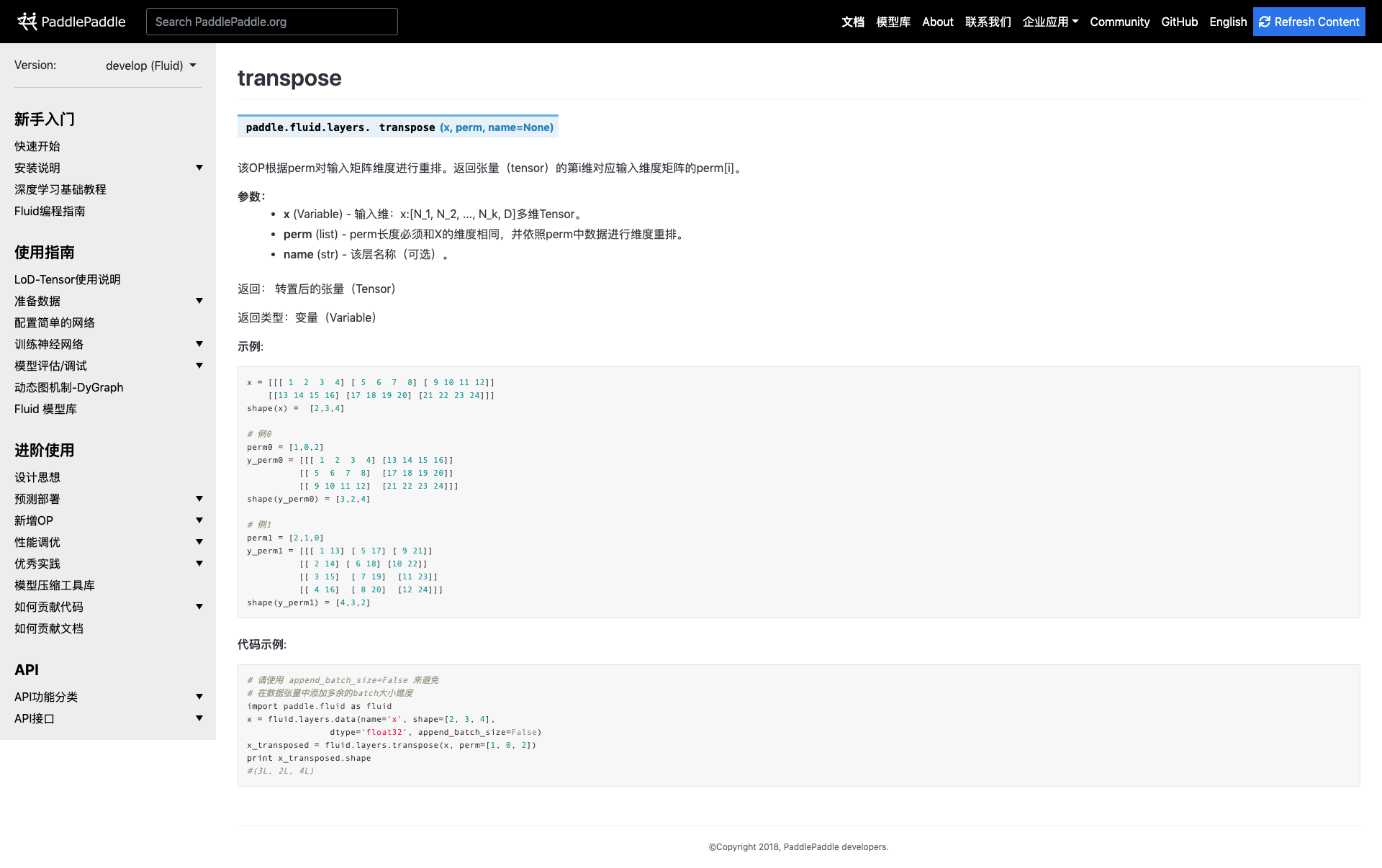This screenshot has height=868, width=1382.
Task: Expand the 预测部署 arrow
Action: pos(199,499)
